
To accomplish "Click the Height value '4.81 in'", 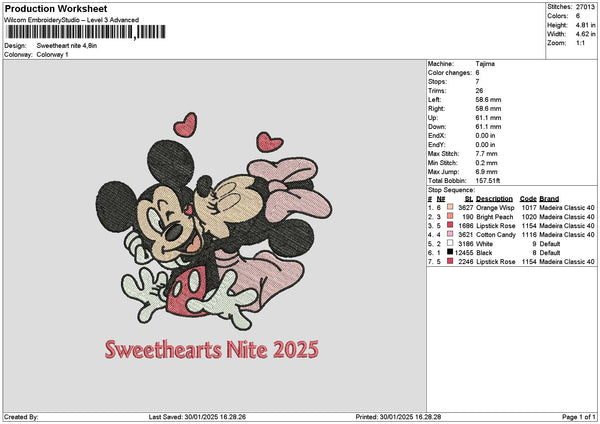I will pyautogui.click(x=586, y=25).
